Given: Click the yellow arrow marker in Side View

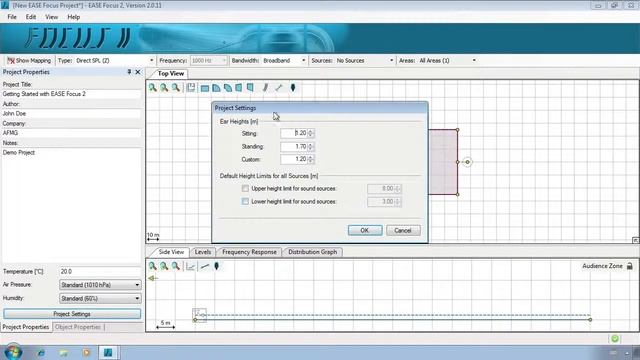Looking at the screenshot, I should click(x=153, y=278).
